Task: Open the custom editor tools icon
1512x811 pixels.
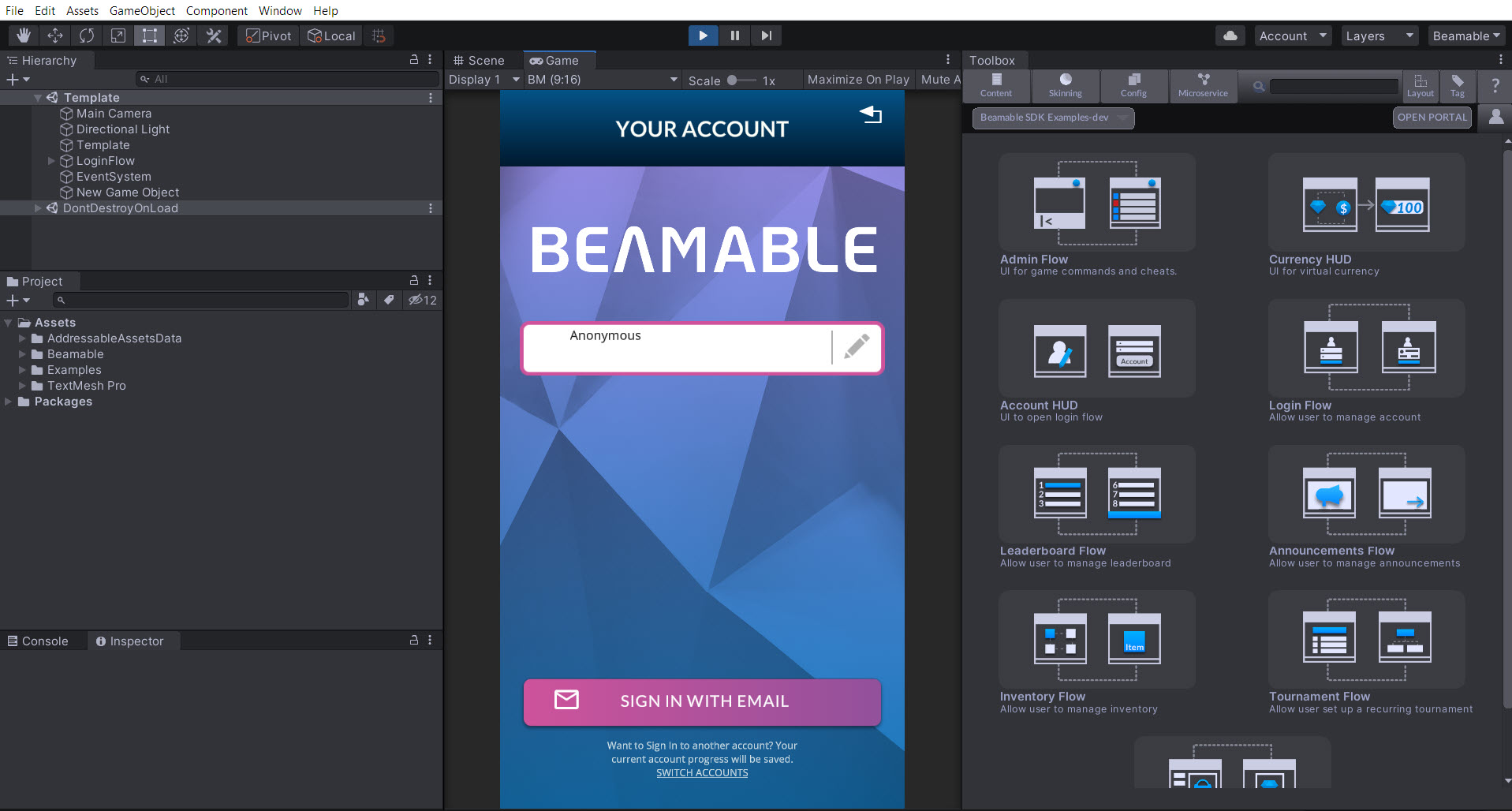Action: pyautogui.click(x=213, y=36)
